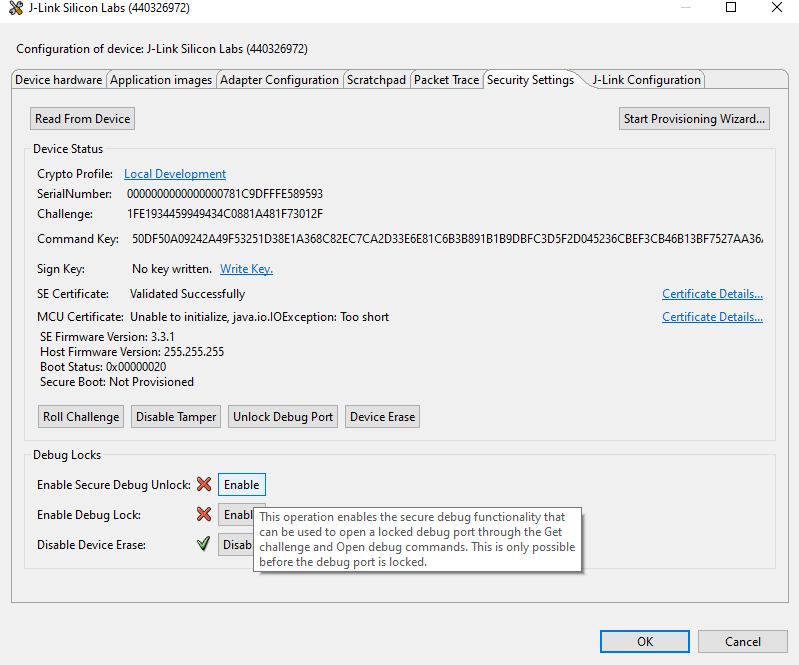This screenshot has width=799, height=665.
Task: Click the Device Erase button
Action: click(383, 417)
